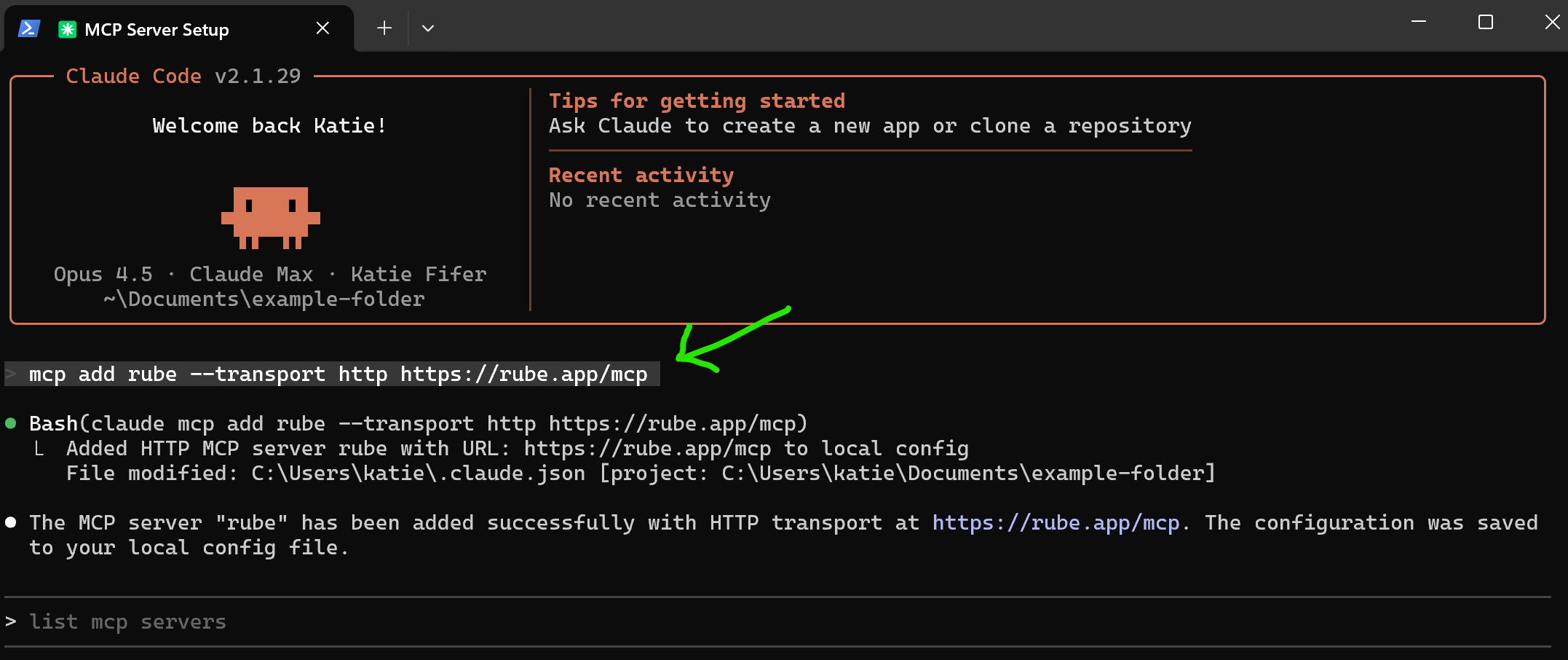Click the highlighted 'mcp add rube' command line

pyautogui.click(x=332, y=374)
